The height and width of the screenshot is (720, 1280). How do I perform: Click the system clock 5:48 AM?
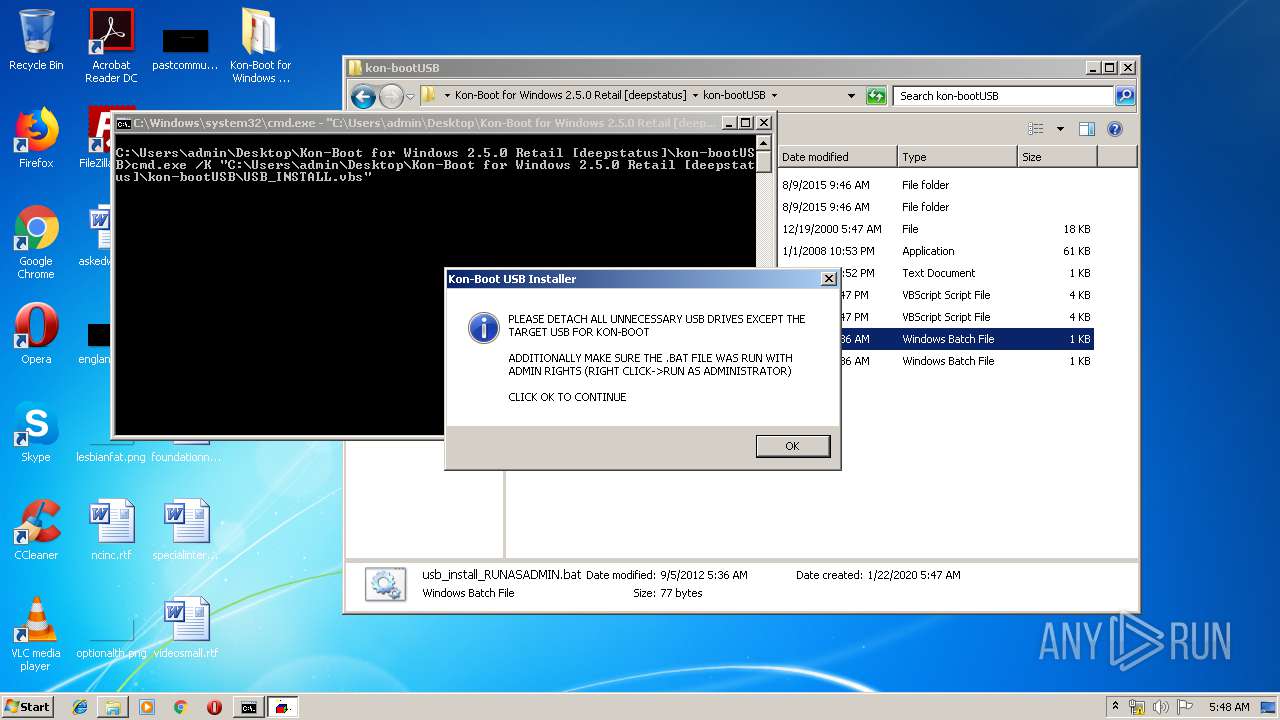click(x=1228, y=707)
